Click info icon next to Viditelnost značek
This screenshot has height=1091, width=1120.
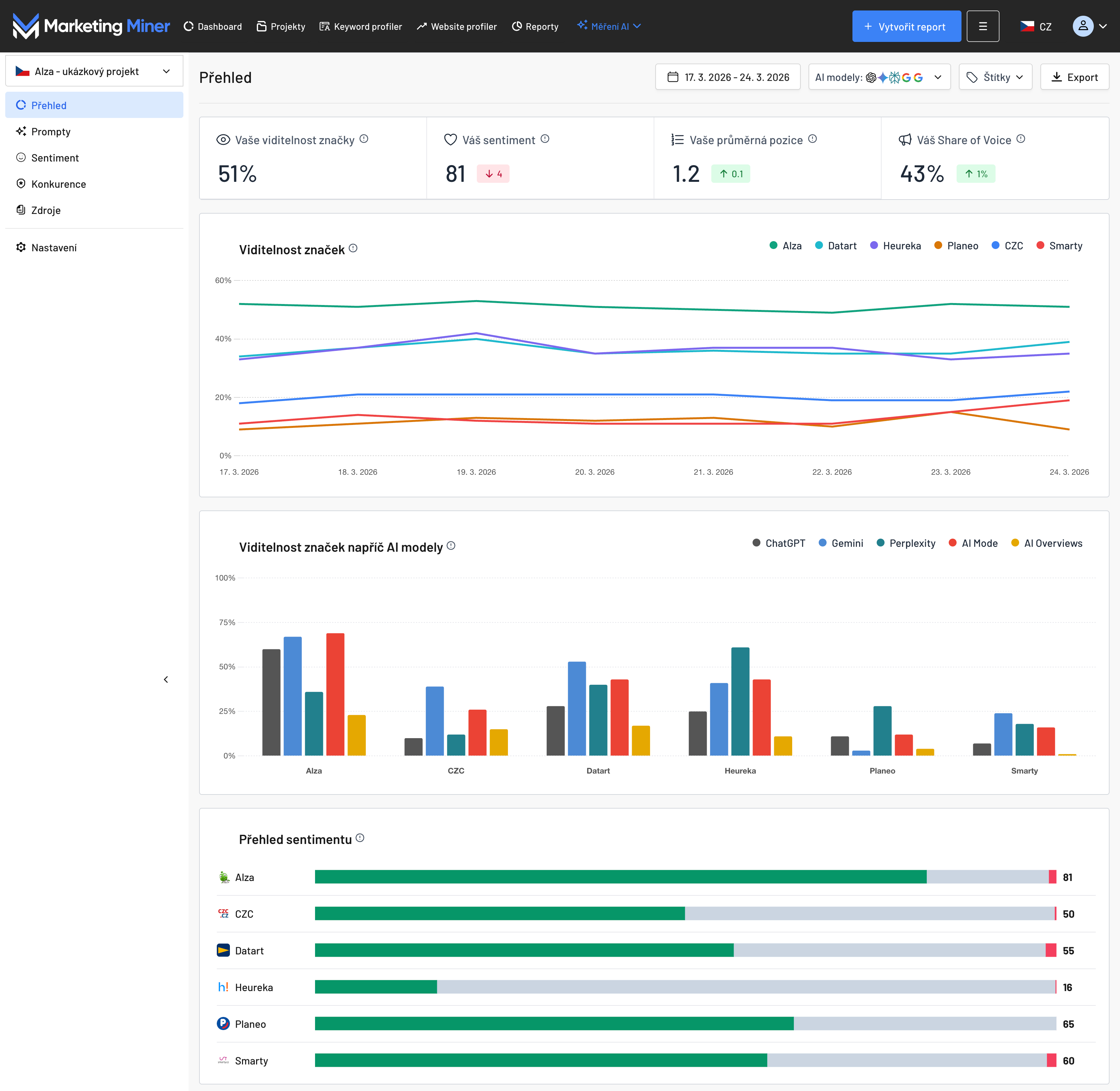pos(353,248)
